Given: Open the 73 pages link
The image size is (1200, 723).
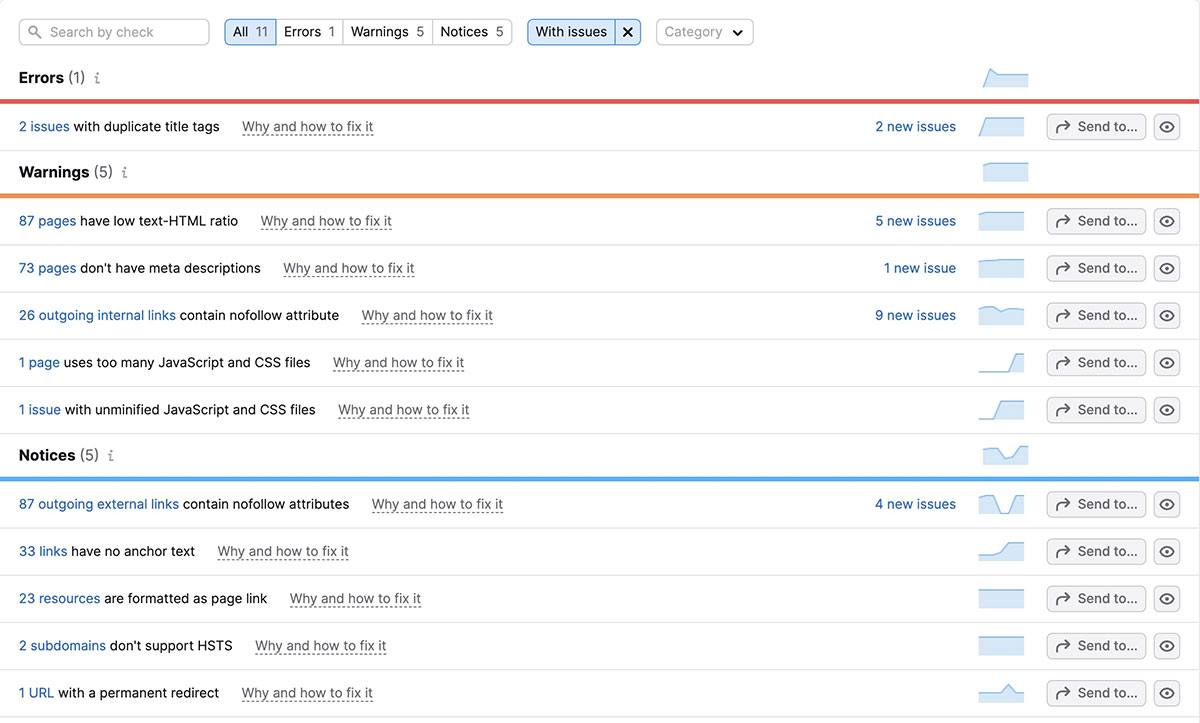Looking at the screenshot, I should click(47, 268).
